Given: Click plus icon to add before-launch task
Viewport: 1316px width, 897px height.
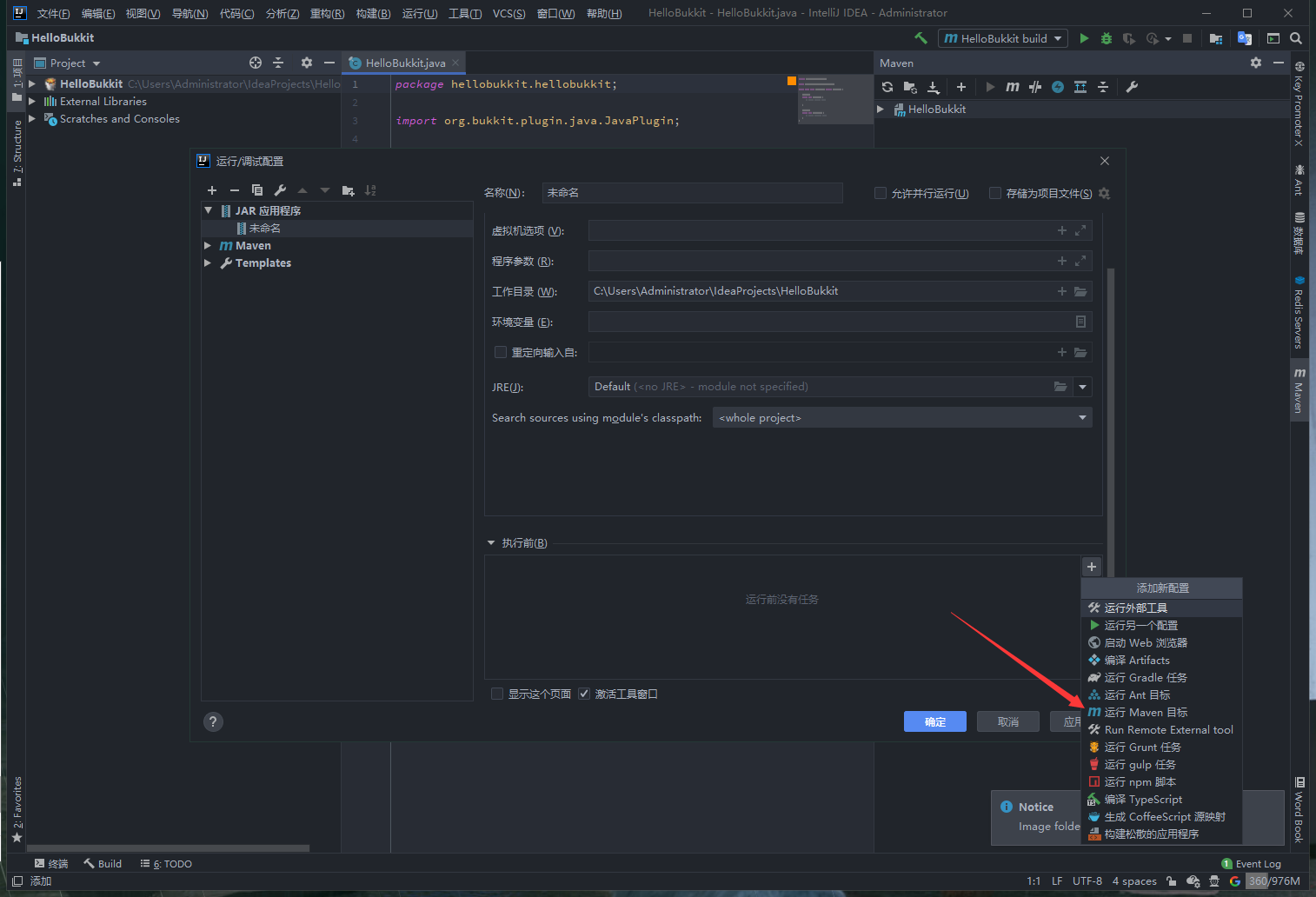Looking at the screenshot, I should pyautogui.click(x=1092, y=567).
